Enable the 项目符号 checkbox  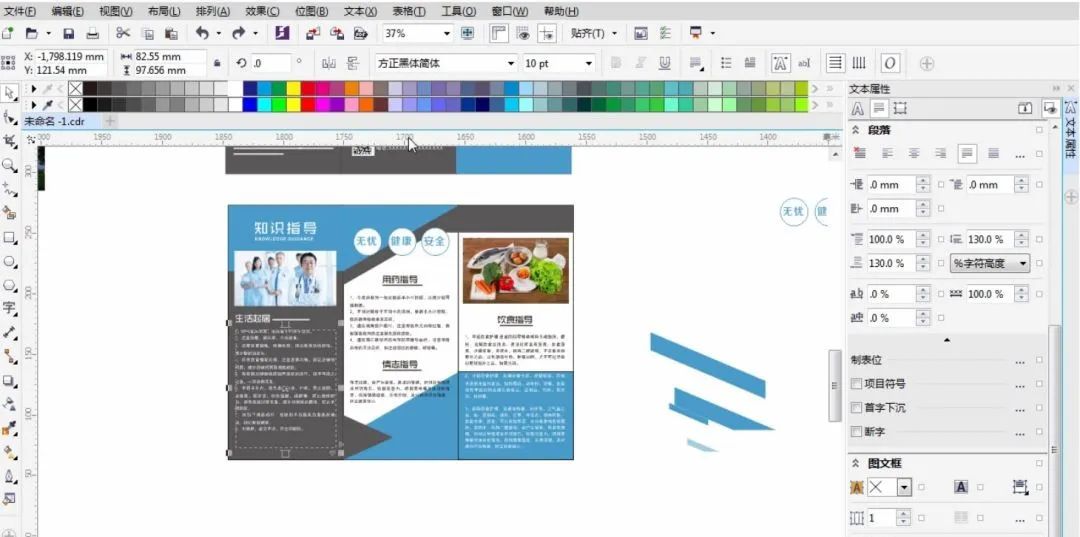pos(856,383)
